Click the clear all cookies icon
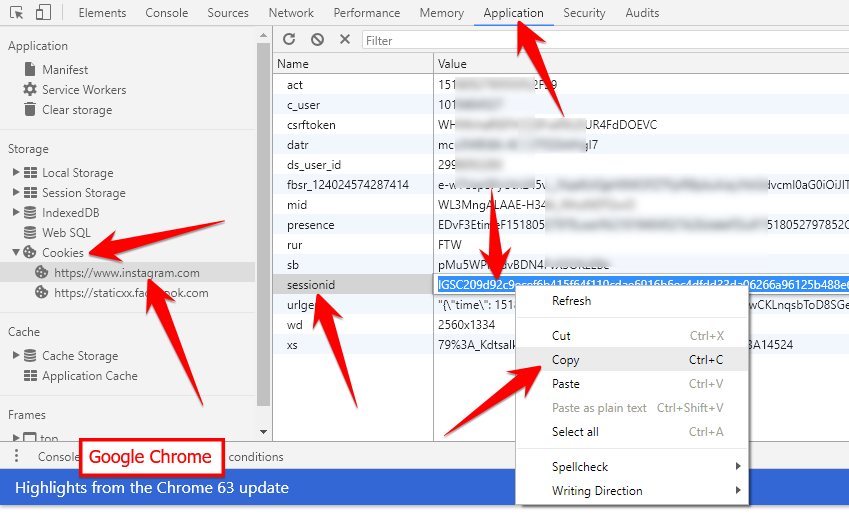The height and width of the screenshot is (517, 849). (317, 40)
